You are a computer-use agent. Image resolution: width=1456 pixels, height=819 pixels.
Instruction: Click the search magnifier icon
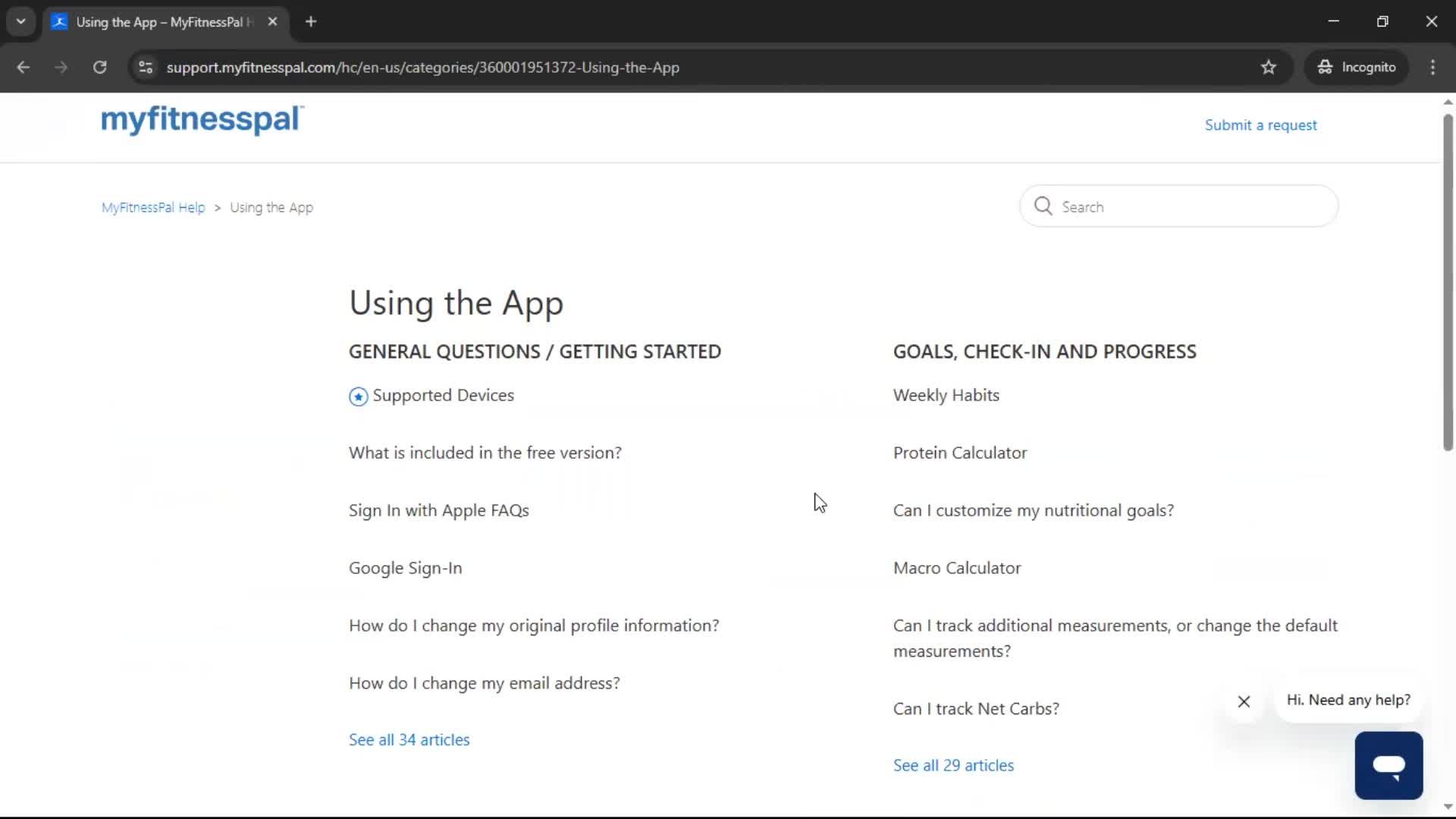(1043, 206)
